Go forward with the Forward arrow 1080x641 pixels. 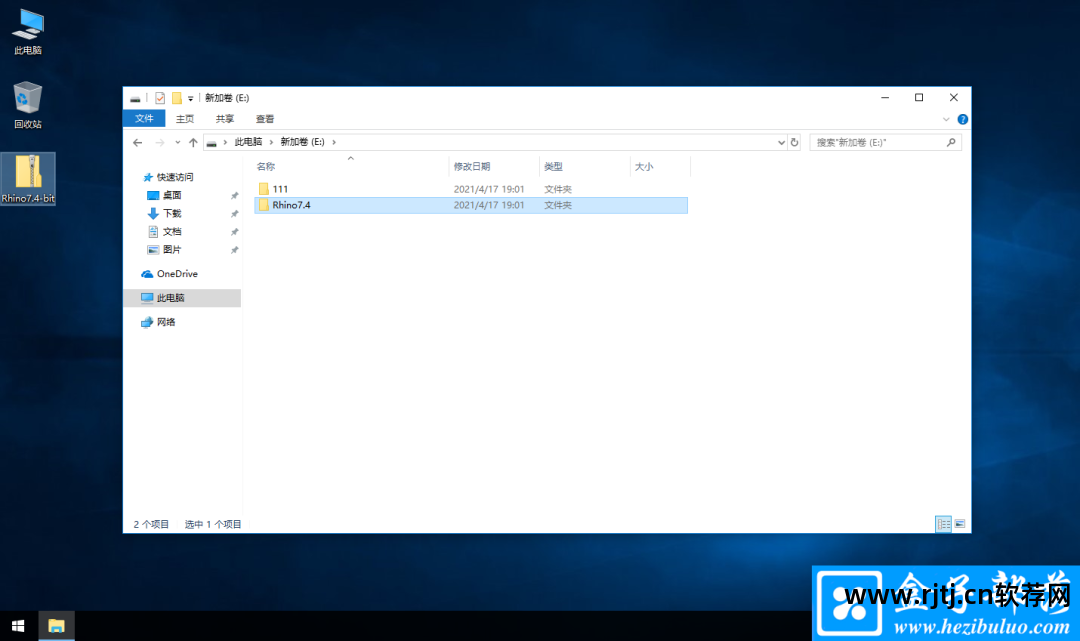[x=160, y=143]
